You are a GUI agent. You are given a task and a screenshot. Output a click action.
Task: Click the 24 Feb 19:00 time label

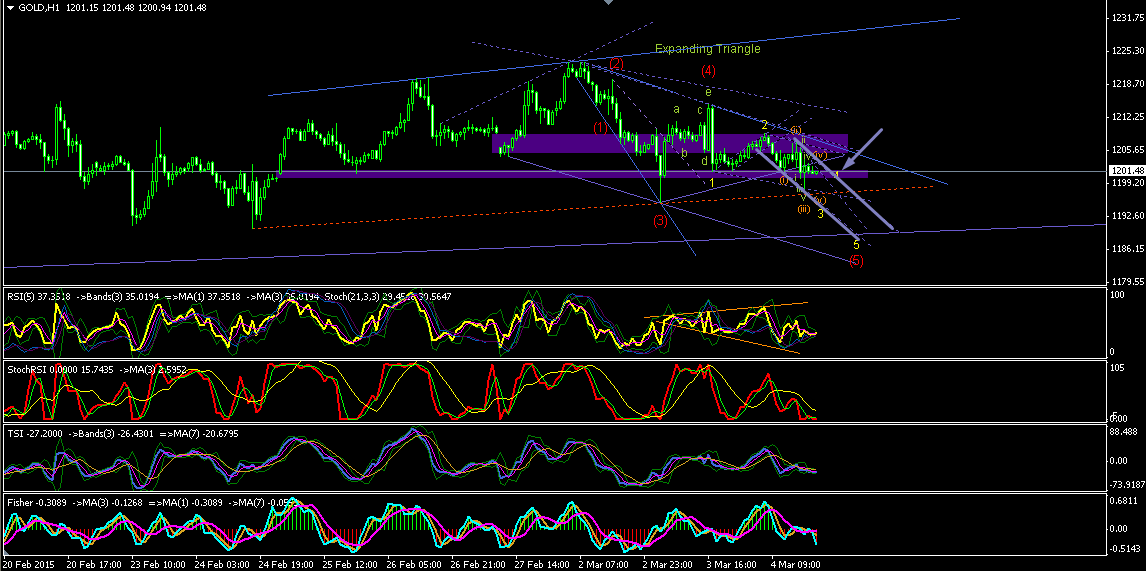coord(285,565)
